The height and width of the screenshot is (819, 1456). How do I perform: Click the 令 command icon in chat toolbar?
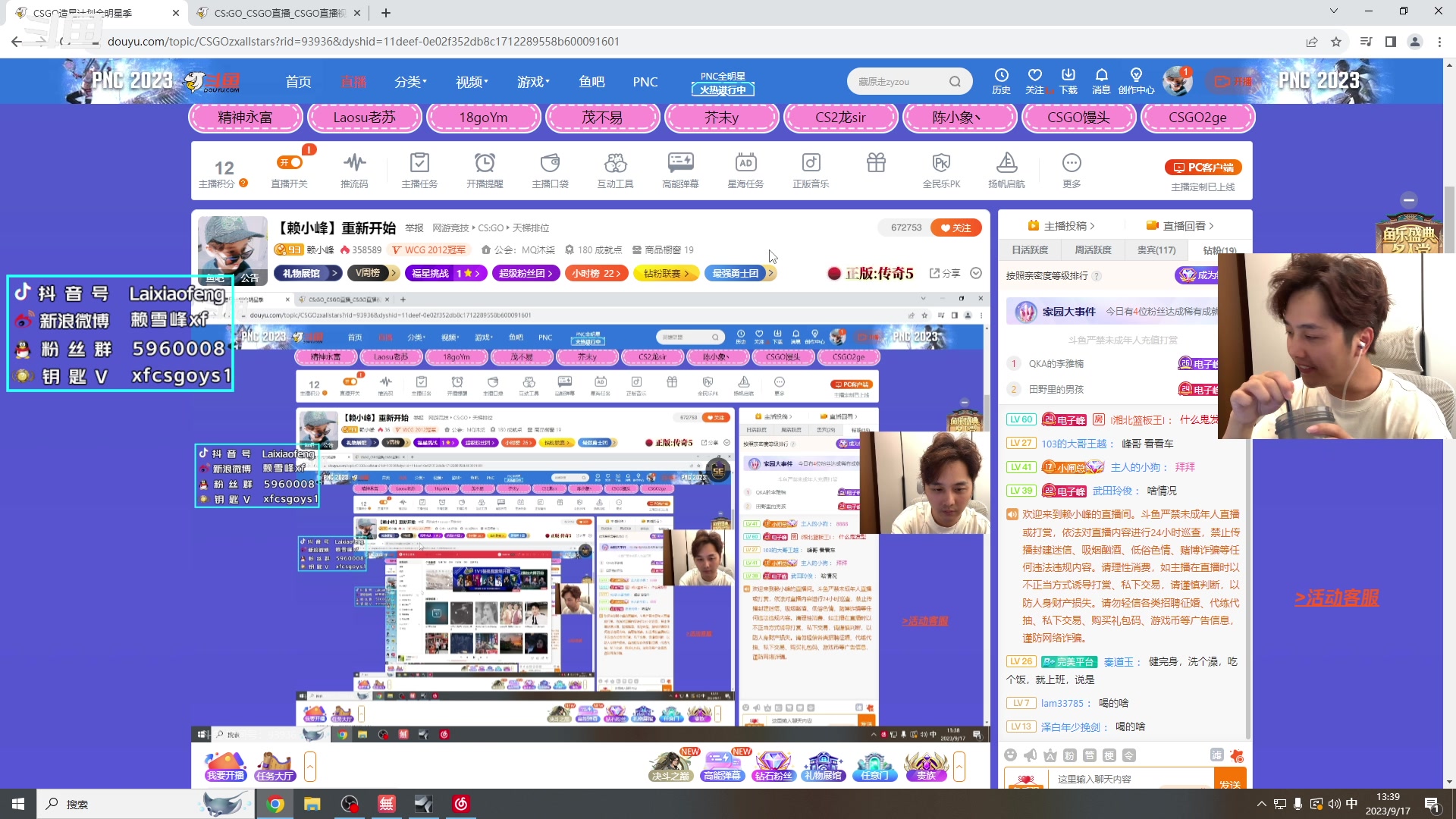point(1128,755)
